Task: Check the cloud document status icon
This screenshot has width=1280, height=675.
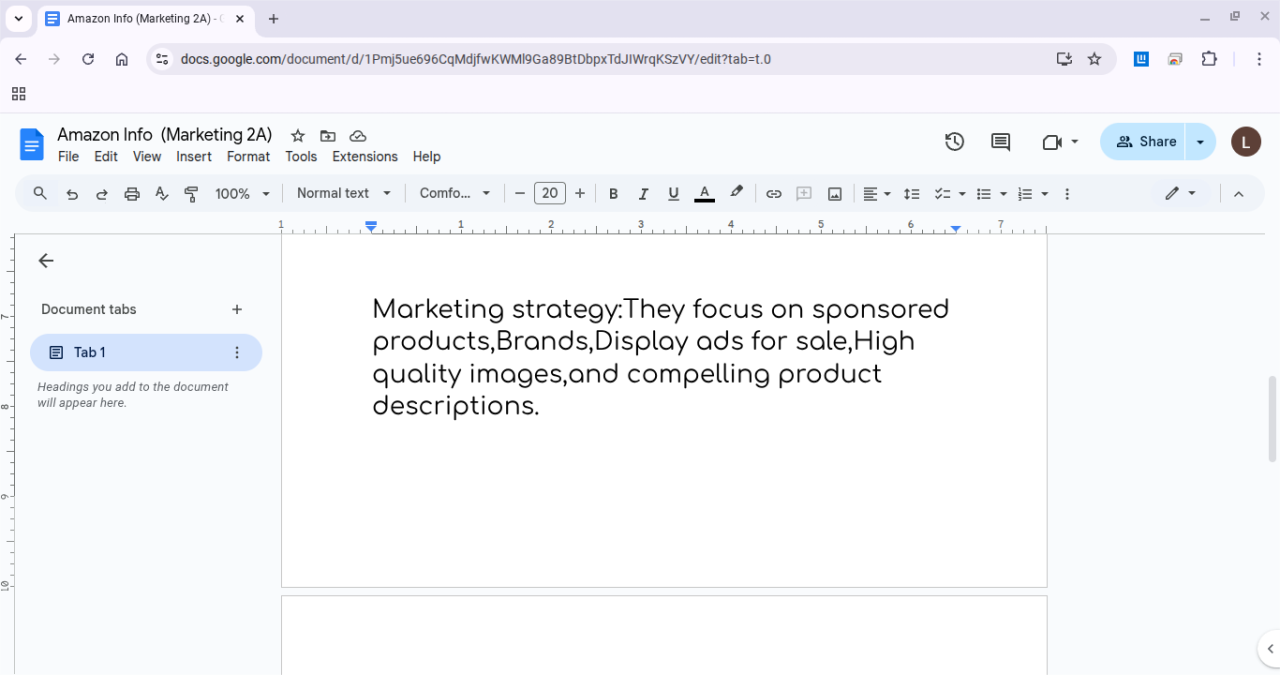Action: click(358, 136)
